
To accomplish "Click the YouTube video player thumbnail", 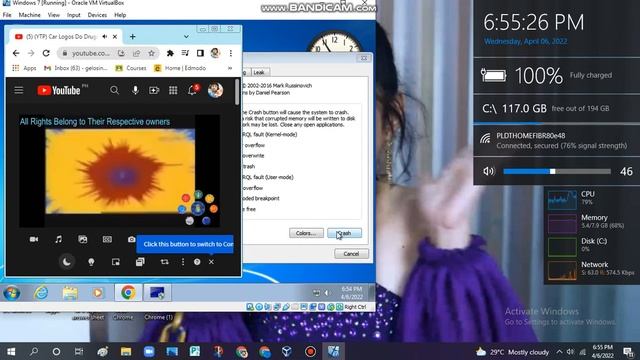I will tap(120, 171).
